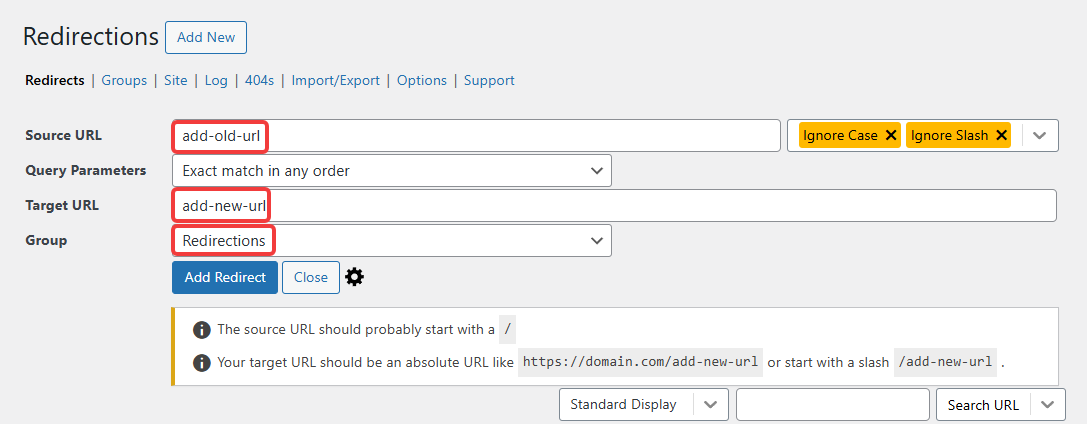This screenshot has width=1087, height=424.
Task: Click the Ignore Slash flag label
Action: (x=949, y=136)
